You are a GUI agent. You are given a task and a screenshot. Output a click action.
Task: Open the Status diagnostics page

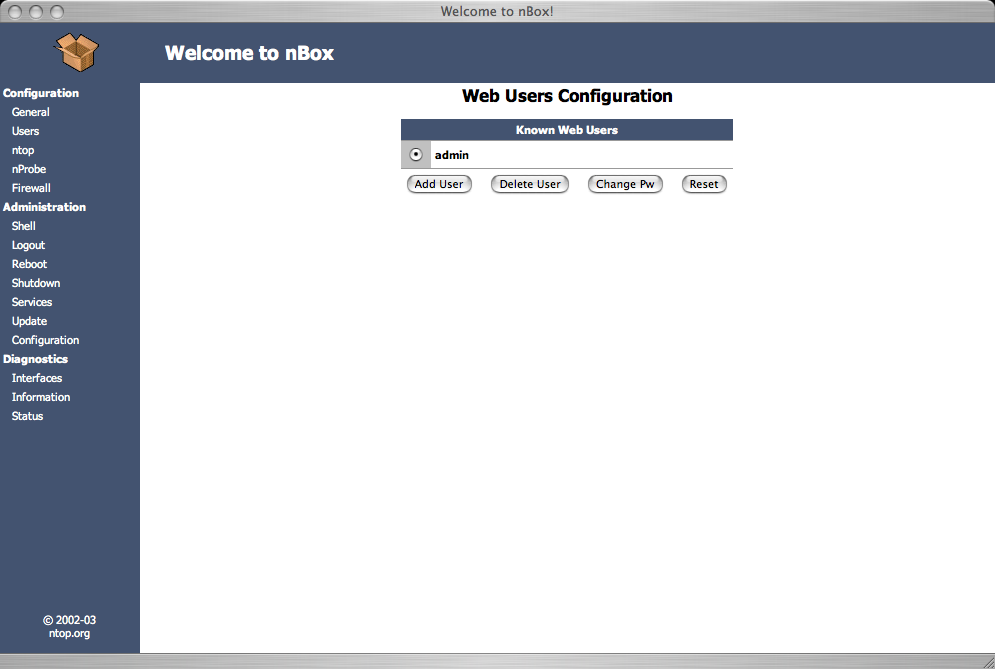27,416
